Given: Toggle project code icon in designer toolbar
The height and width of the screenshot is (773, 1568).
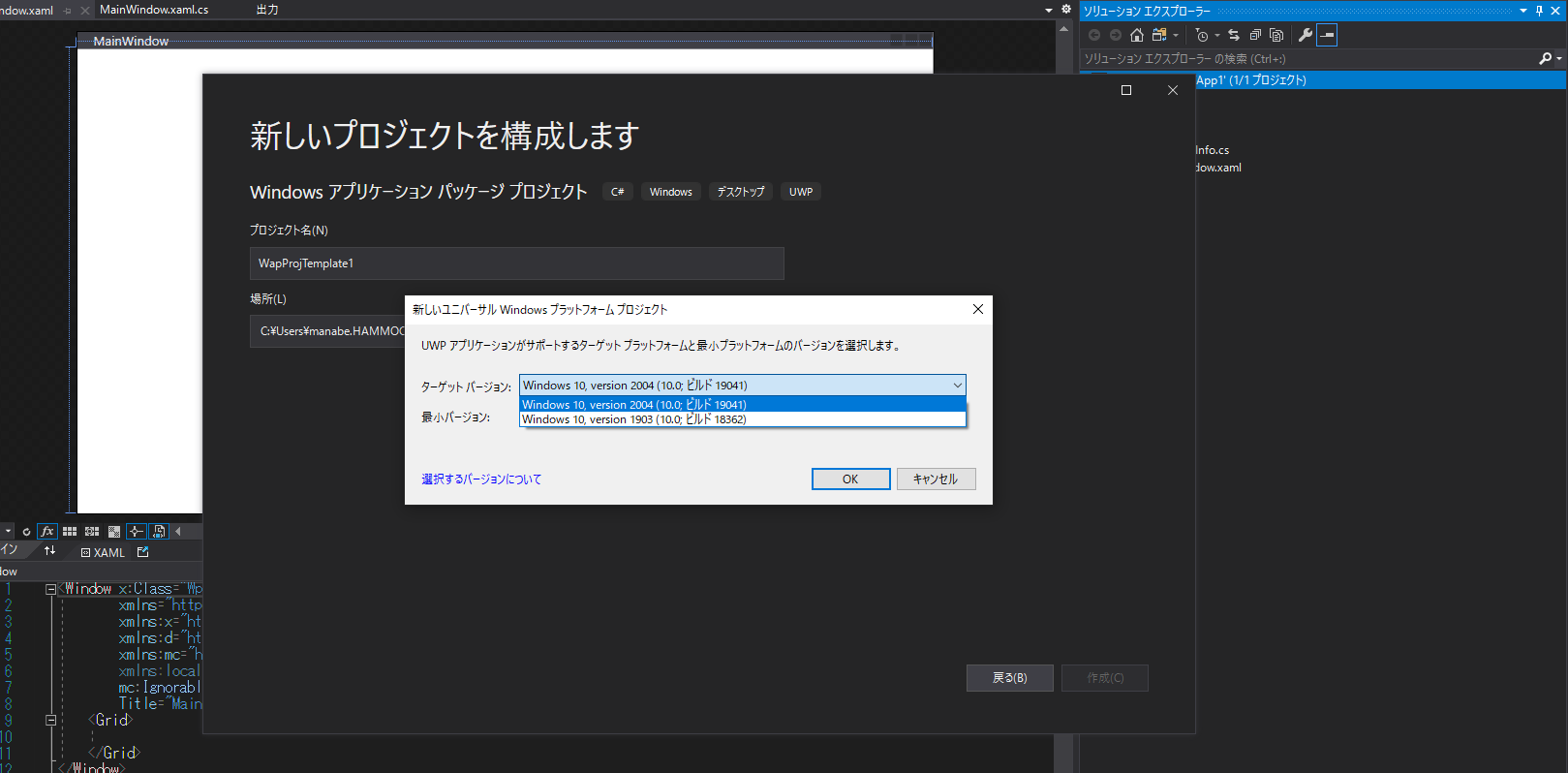Looking at the screenshot, I should [159, 531].
